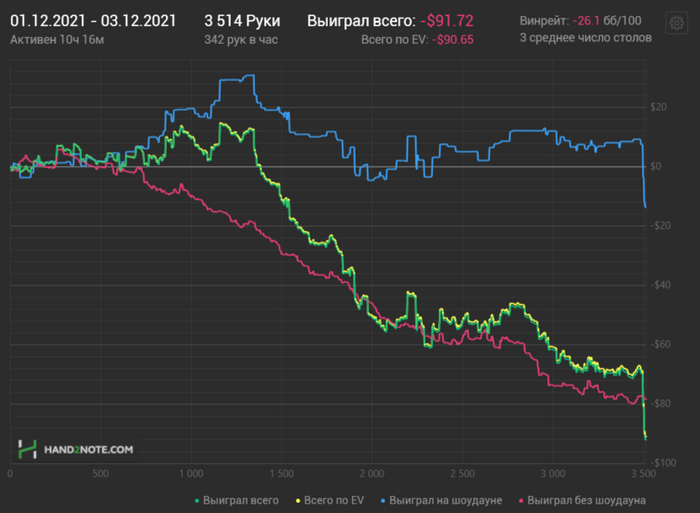Toggle the 'Всего по EV' legend series
The image size is (700, 513).
(x=329, y=500)
